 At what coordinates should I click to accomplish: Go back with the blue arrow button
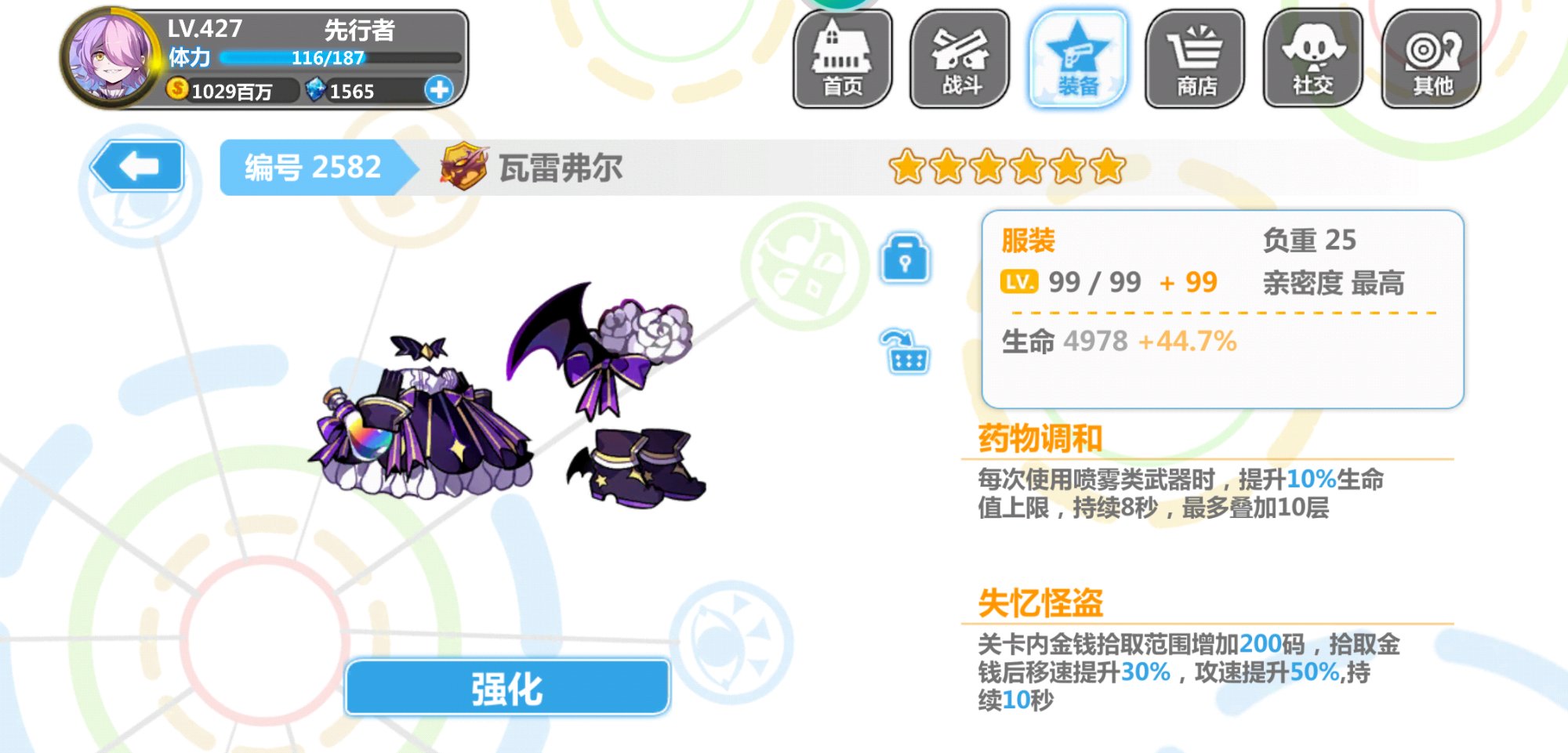(138, 166)
